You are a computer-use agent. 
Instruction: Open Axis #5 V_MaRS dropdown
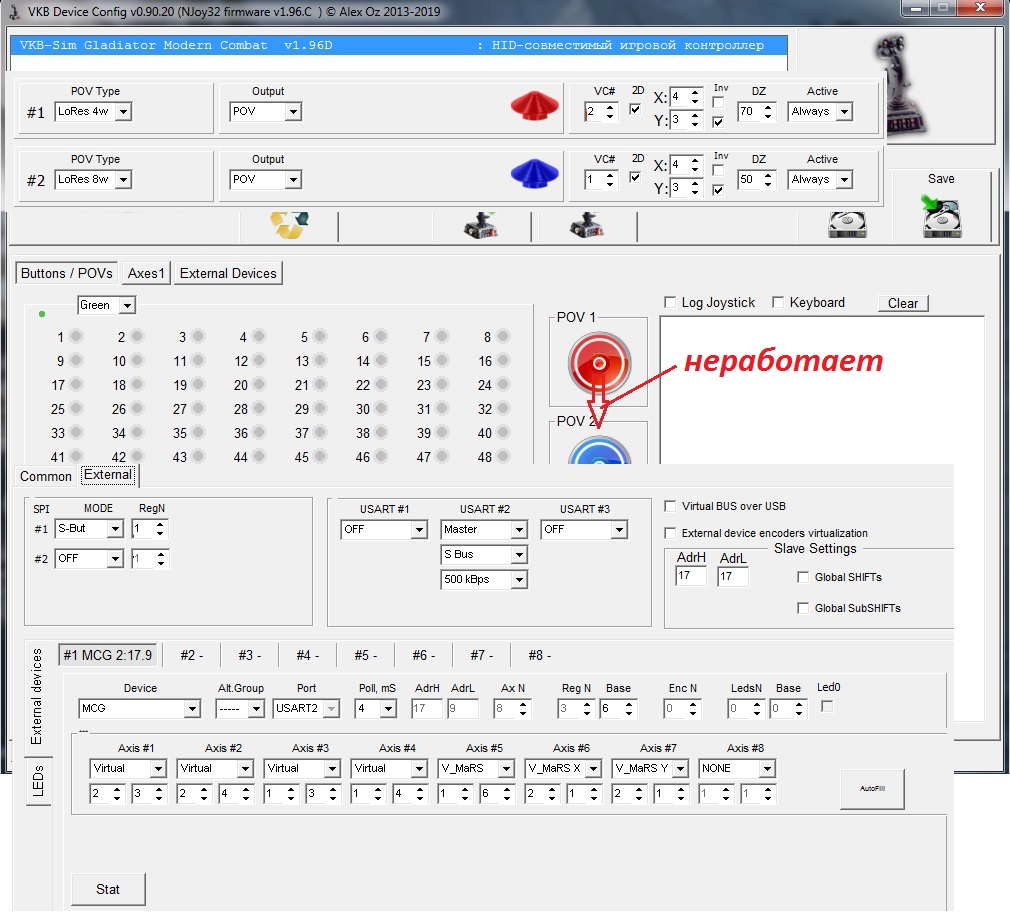click(506, 768)
